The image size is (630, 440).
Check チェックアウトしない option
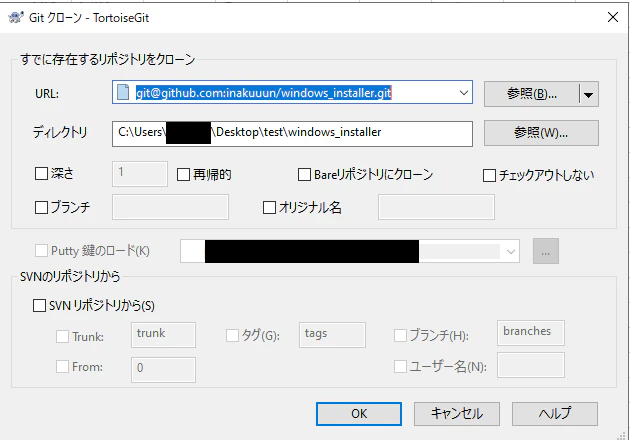489,175
